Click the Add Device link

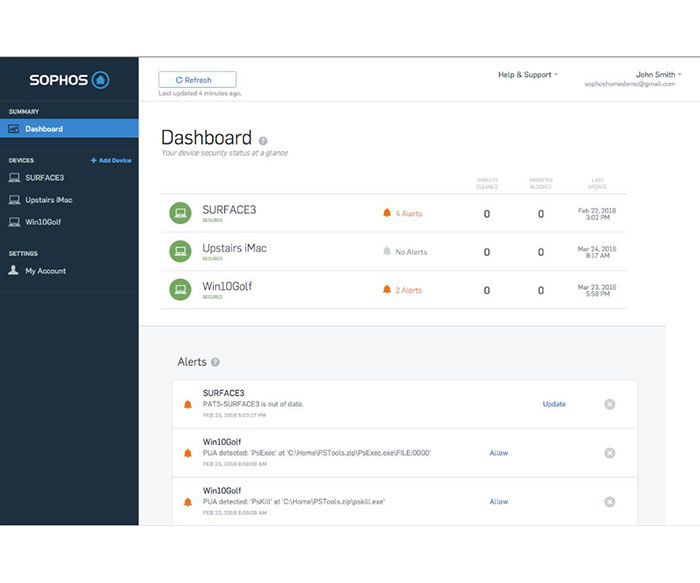[x=111, y=160]
